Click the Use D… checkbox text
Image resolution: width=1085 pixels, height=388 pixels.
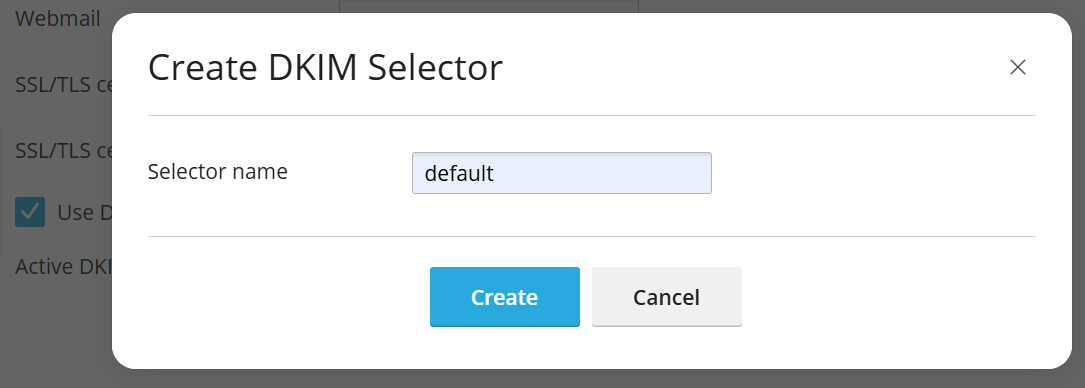84,212
